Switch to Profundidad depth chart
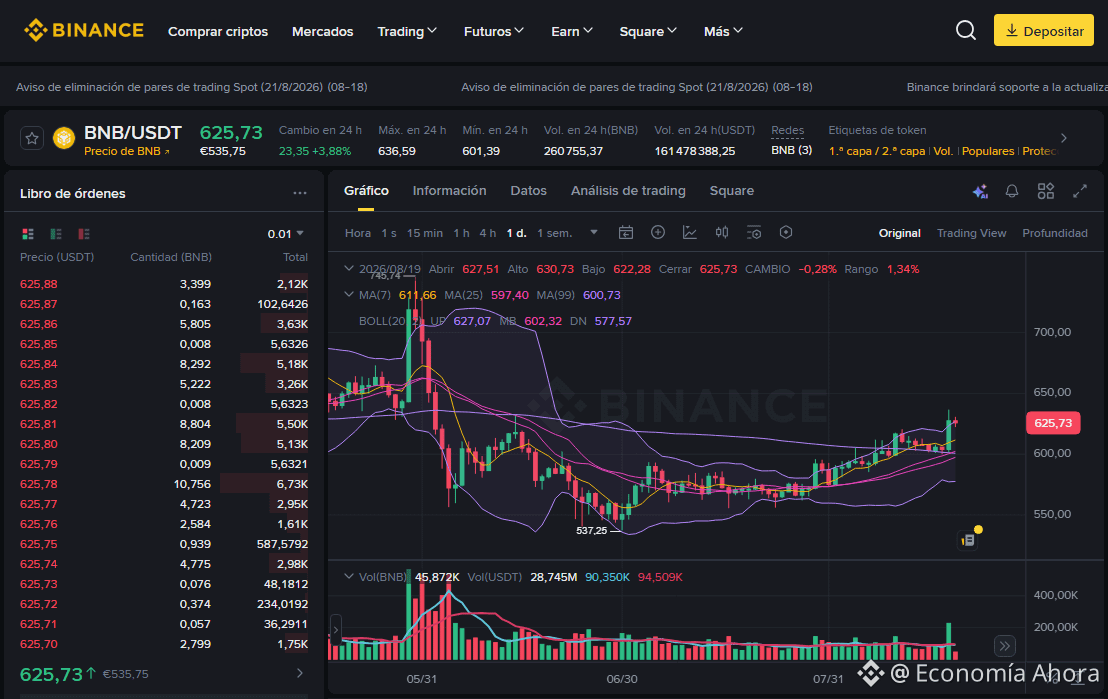 (x=1054, y=233)
